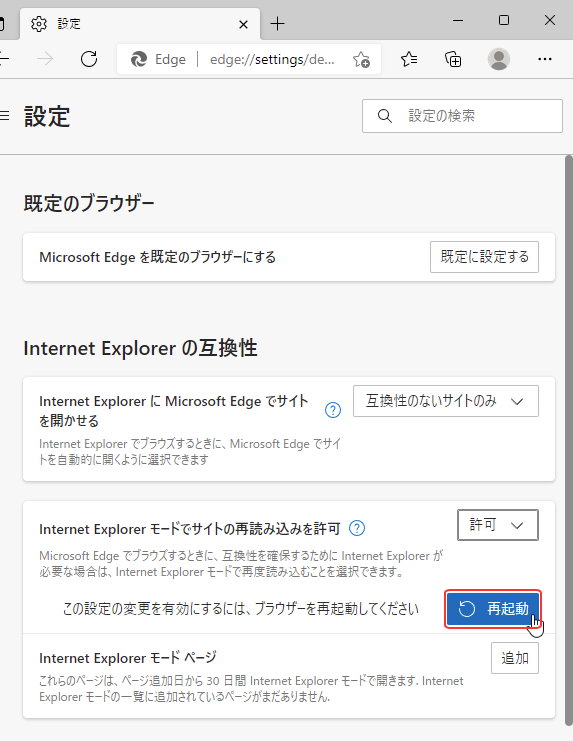Screen dimensions: 573x741
Task: Open the user profile avatar
Action: coord(498,59)
